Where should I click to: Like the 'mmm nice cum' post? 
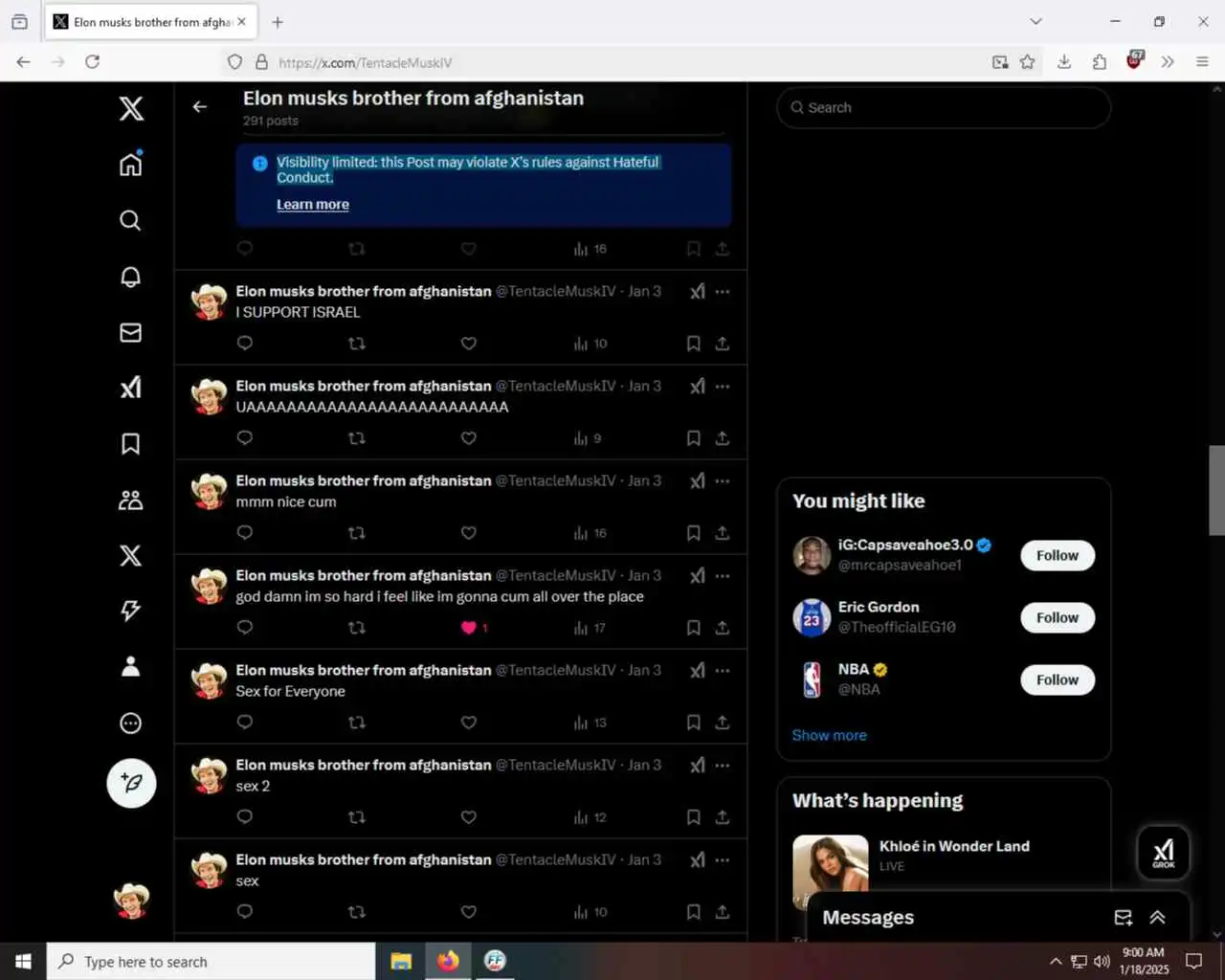pyautogui.click(x=469, y=533)
